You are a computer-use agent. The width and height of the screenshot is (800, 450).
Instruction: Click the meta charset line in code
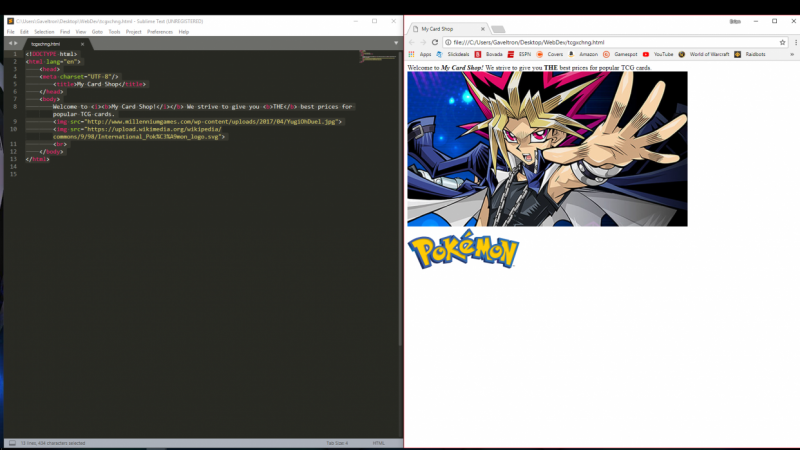pos(79,77)
